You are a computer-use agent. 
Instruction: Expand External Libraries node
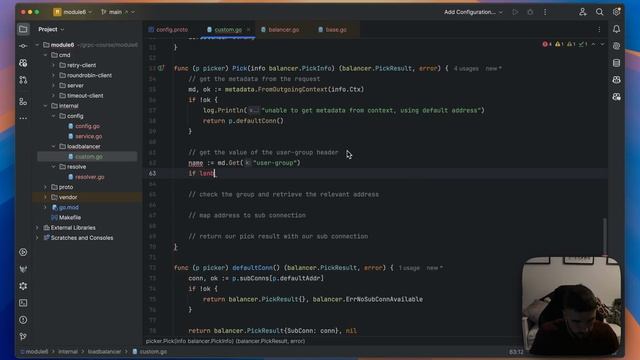coord(38,228)
